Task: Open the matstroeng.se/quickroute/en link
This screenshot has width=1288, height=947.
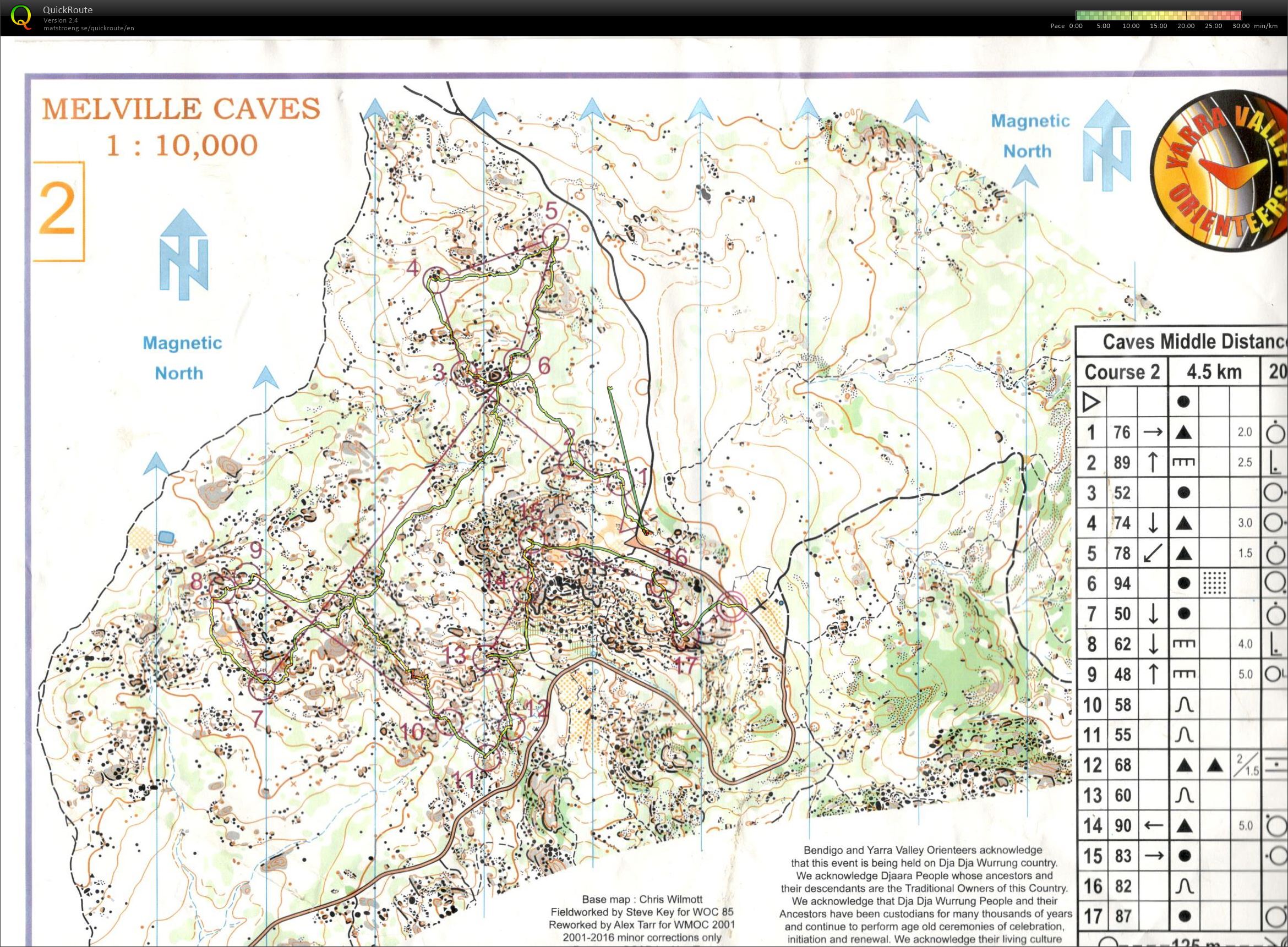Action: point(88,28)
